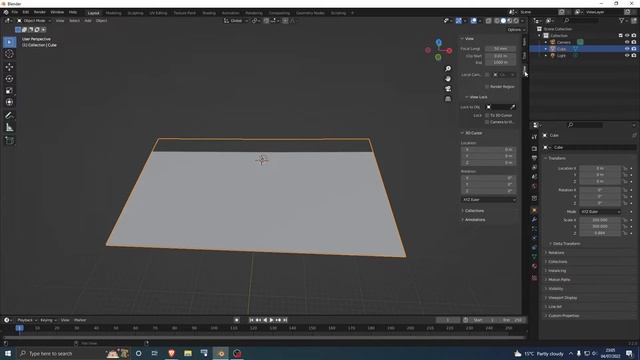Image resolution: width=640 pixels, height=360 pixels.
Task: Pick the Add Cube tool
Action: coord(9,141)
